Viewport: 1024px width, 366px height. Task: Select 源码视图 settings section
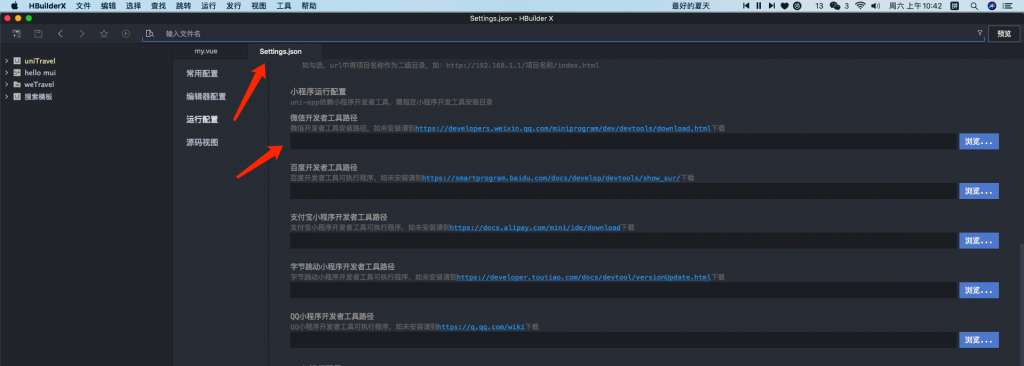coord(202,142)
